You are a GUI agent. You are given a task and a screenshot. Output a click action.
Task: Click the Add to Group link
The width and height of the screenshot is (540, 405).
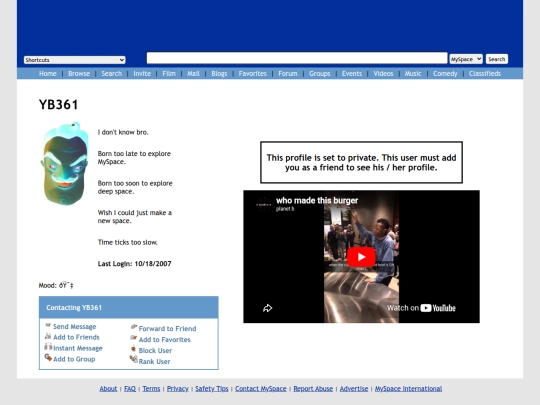pos(74,359)
